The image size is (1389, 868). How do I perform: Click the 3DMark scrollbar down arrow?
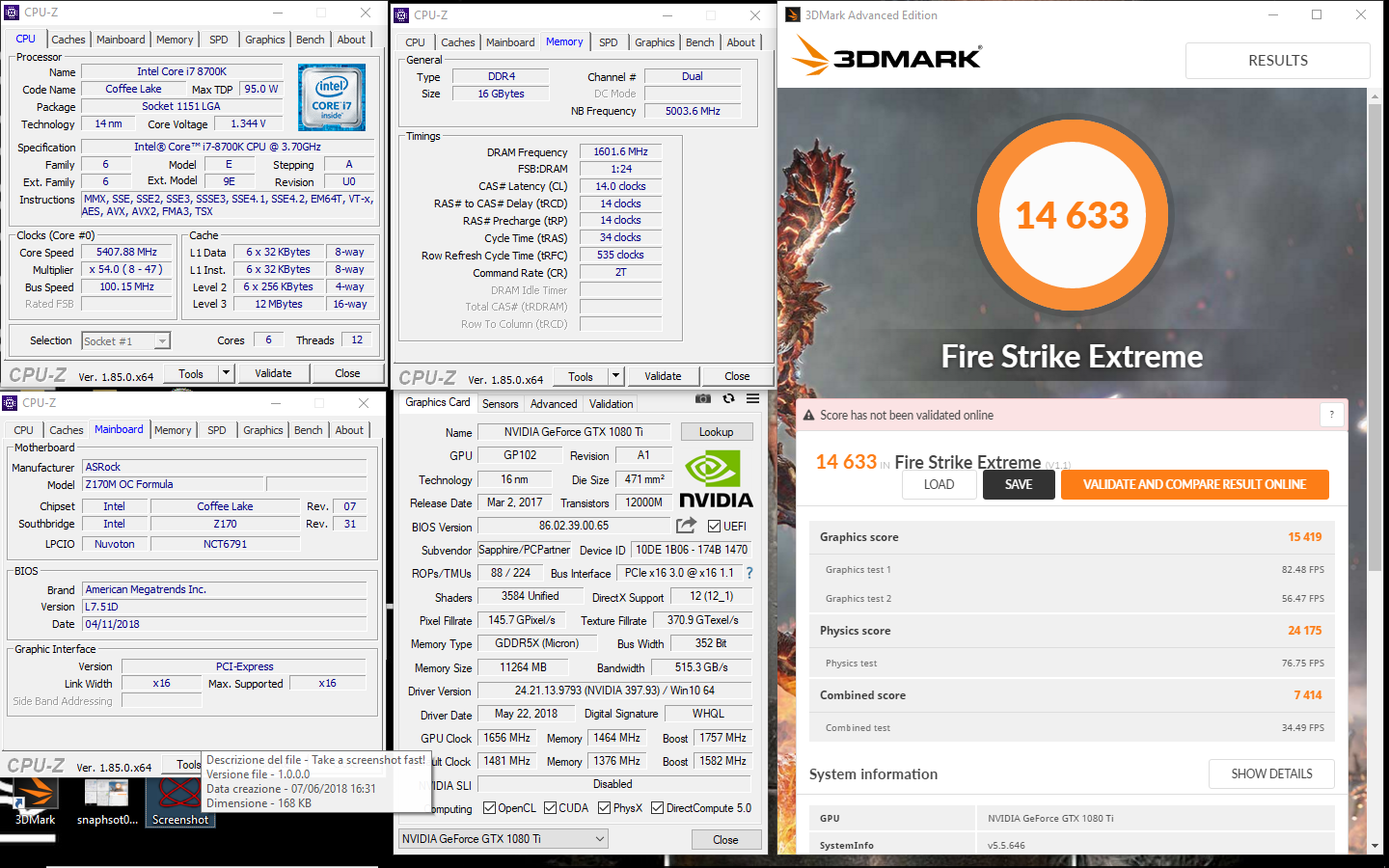[x=1375, y=846]
